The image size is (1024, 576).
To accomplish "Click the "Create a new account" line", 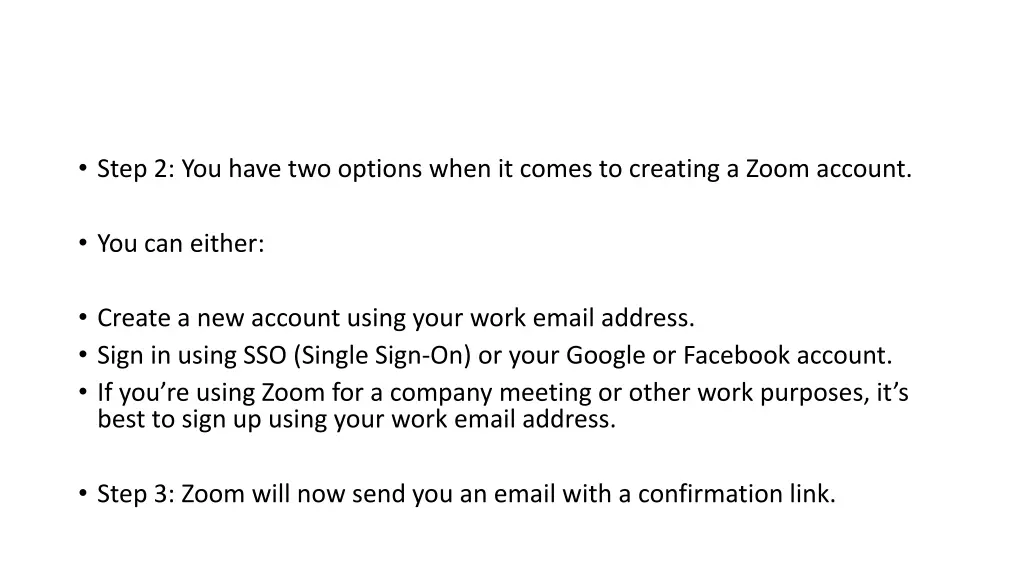I will [x=395, y=318].
